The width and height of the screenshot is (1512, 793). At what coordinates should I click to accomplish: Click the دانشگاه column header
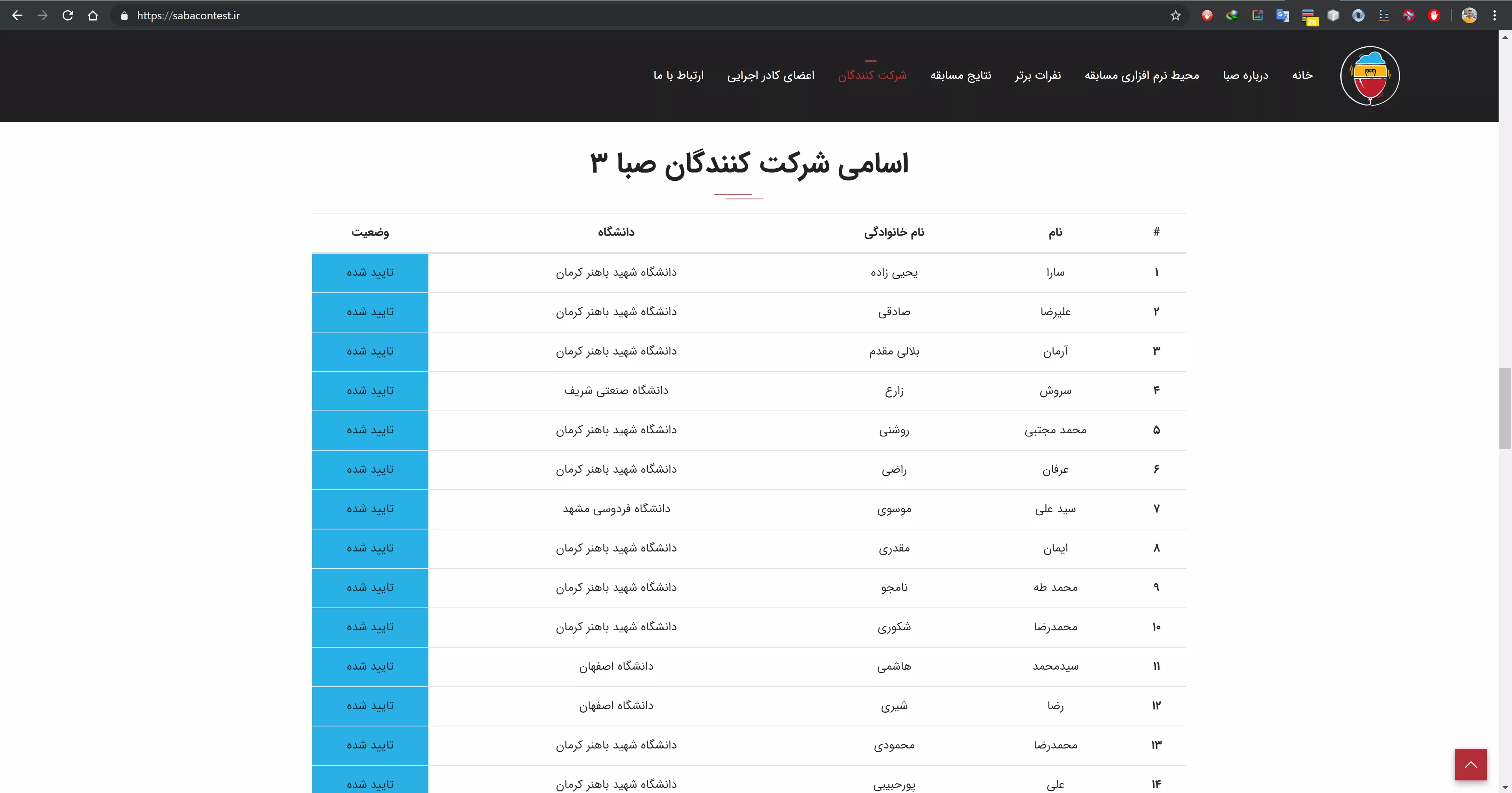pos(616,232)
